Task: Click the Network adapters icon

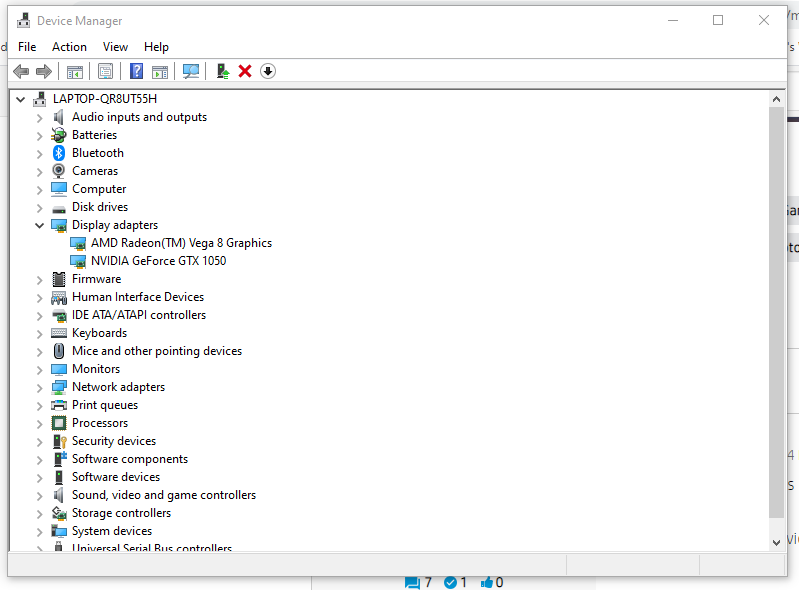Action: (x=59, y=387)
